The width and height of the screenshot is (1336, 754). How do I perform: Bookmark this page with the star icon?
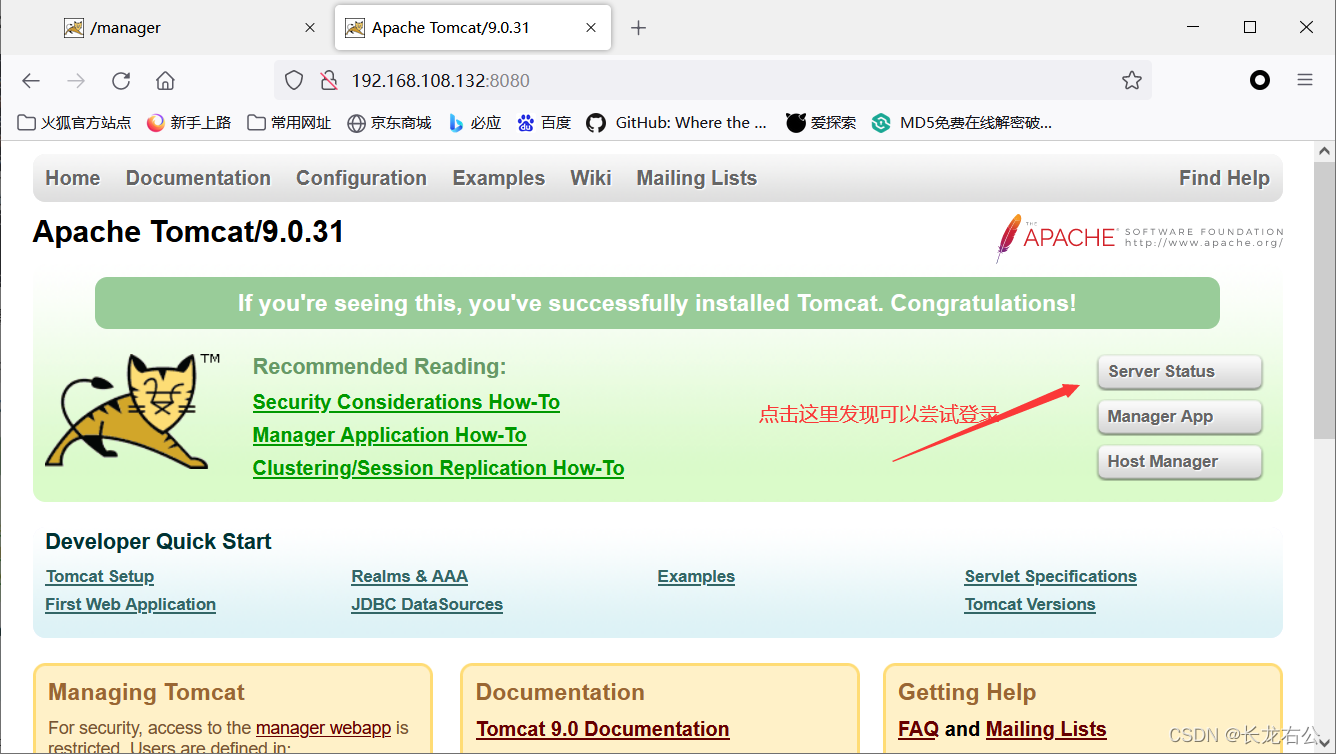(x=1131, y=80)
